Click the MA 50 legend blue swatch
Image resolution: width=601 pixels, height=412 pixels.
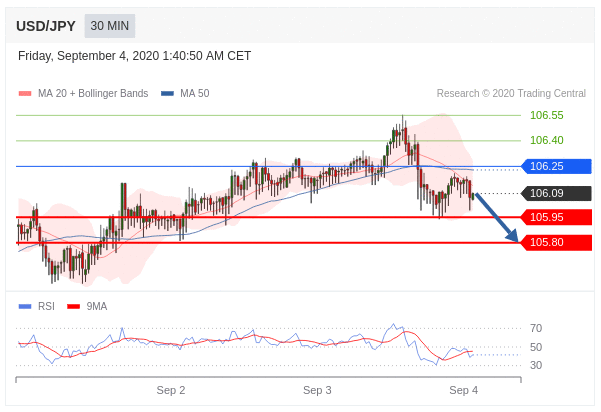tap(167, 94)
